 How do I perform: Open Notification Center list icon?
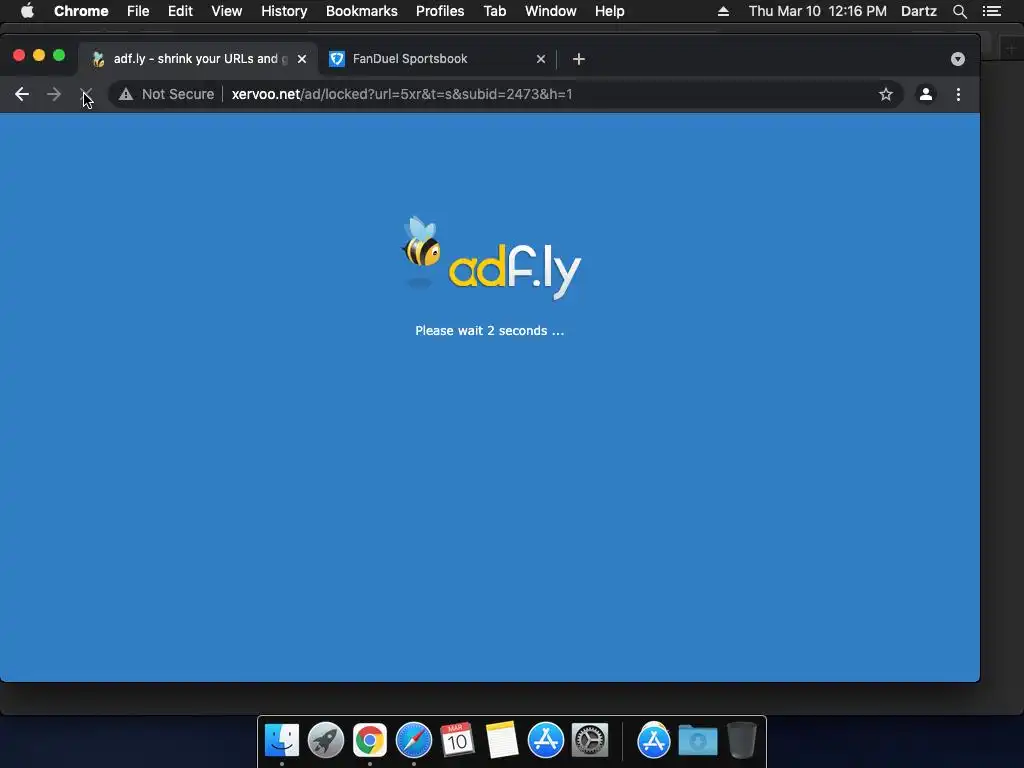pos(991,11)
